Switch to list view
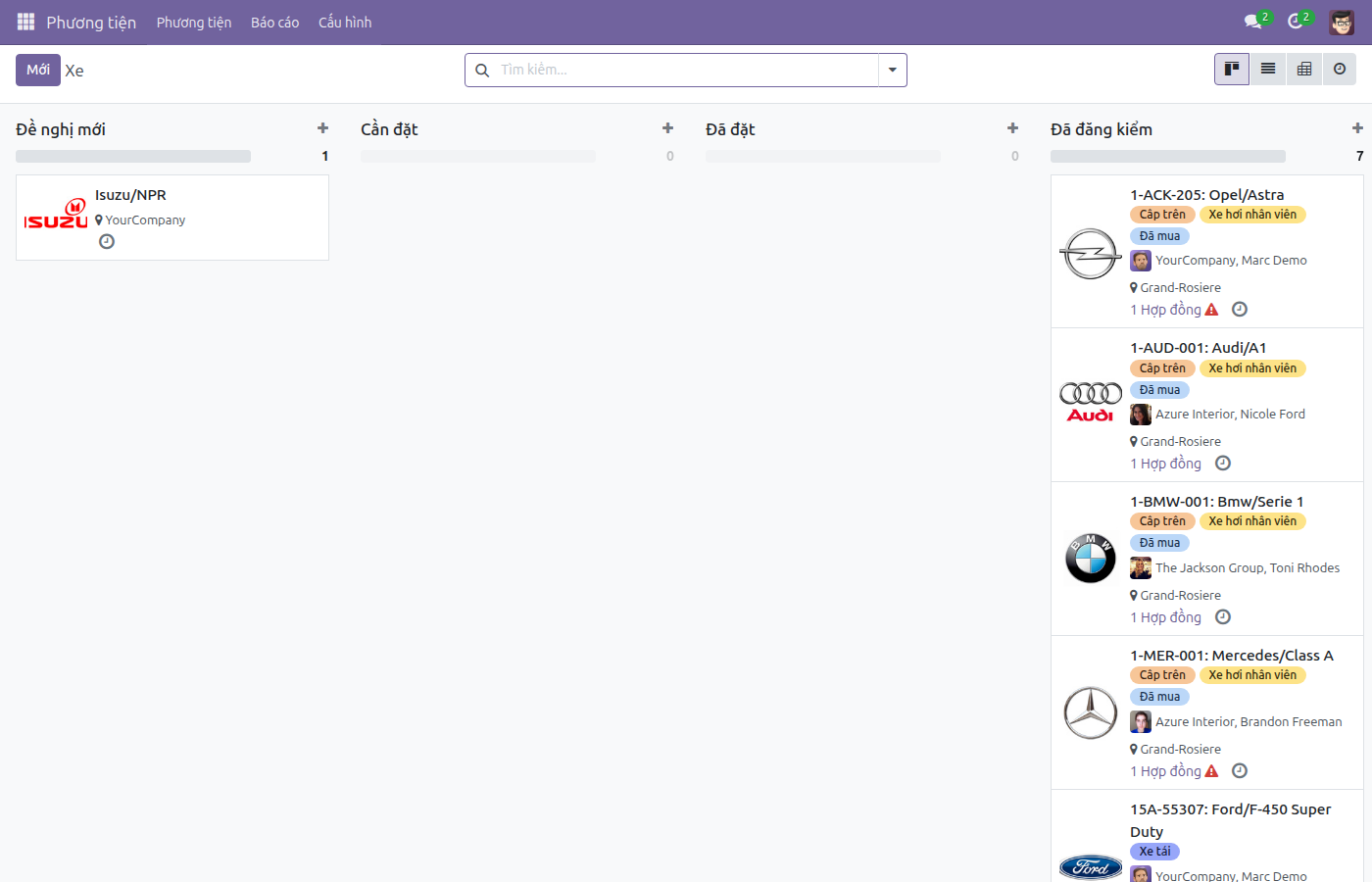This screenshot has width=1372, height=882. [1268, 70]
